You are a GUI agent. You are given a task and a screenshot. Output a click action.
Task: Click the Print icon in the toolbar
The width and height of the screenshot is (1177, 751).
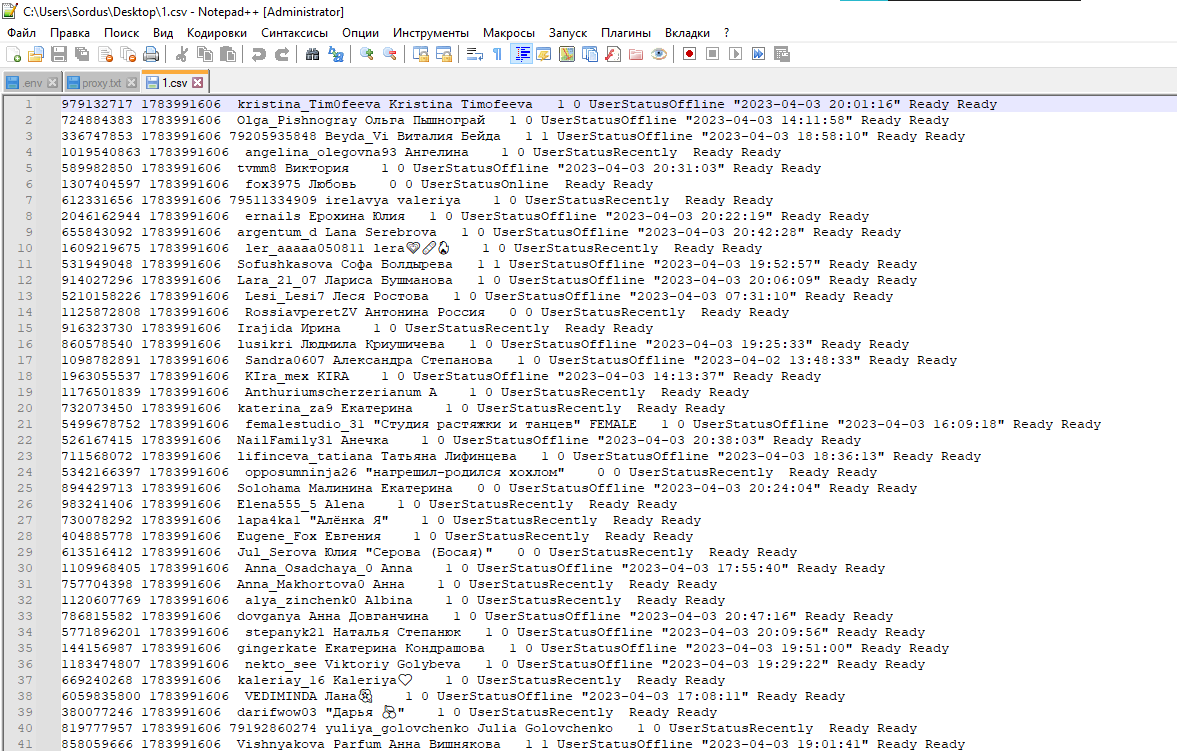(x=151, y=54)
